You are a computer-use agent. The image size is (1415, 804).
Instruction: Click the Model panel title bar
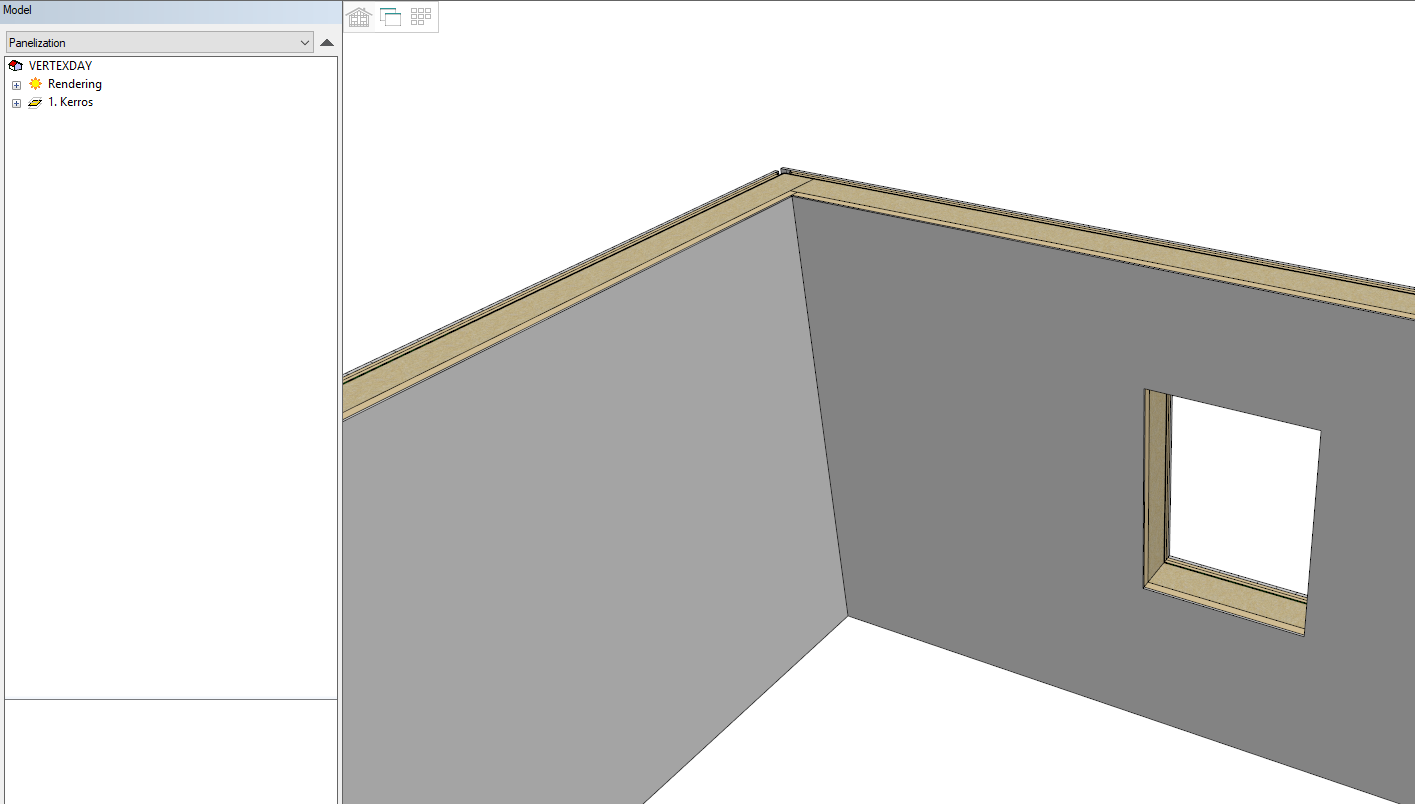click(170, 10)
